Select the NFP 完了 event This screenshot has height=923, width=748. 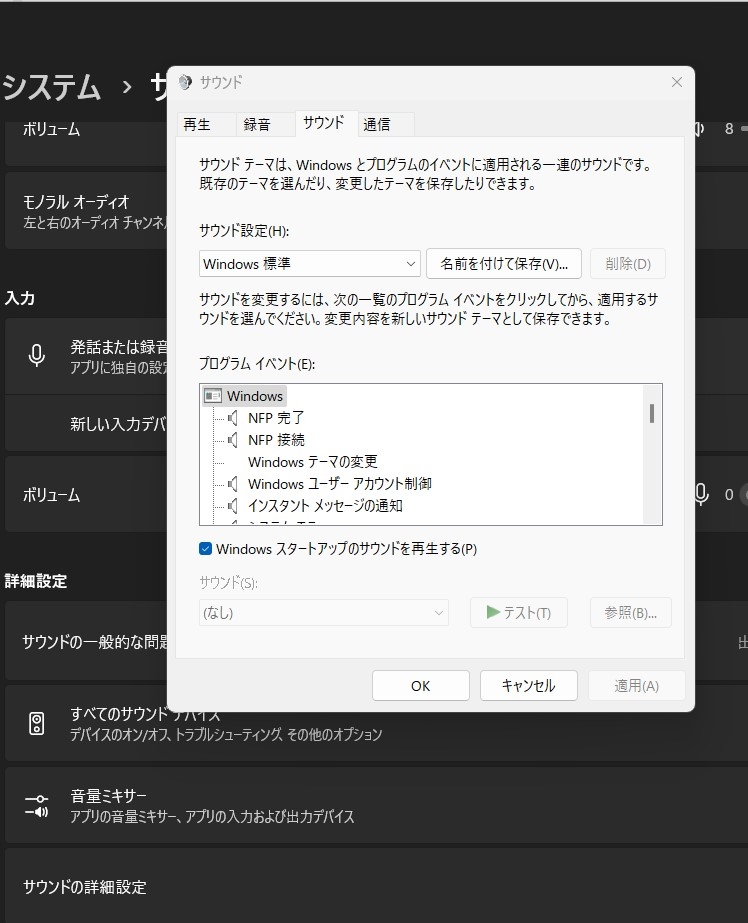(x=275, y=418)
